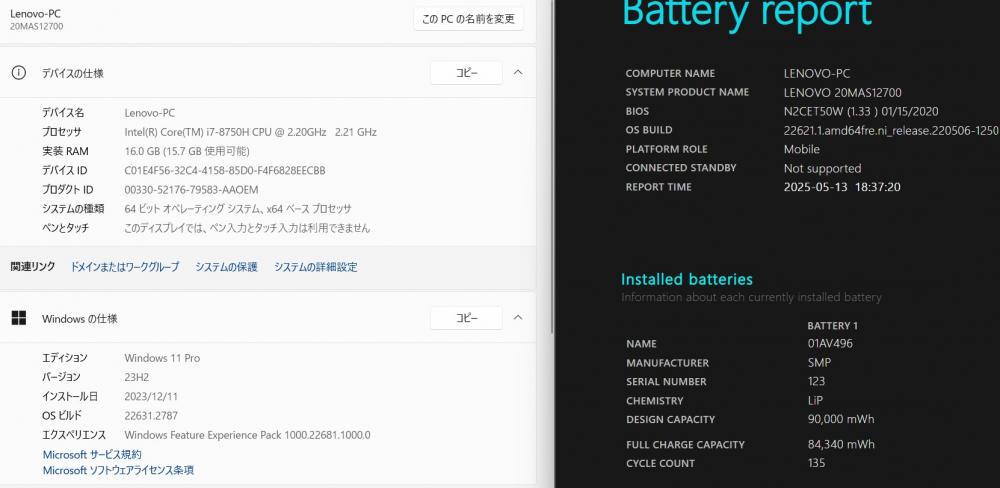Open Microsoft サービス規約 link
The width and height of the screenshot is (1000, 488).
coord(92,455)
